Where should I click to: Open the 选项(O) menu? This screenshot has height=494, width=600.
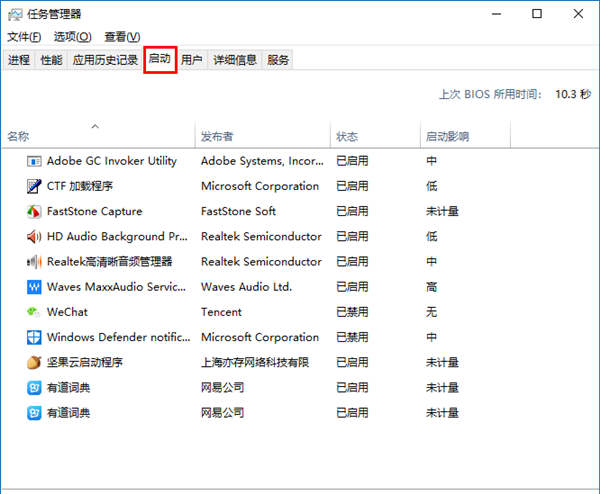point(72,37)
